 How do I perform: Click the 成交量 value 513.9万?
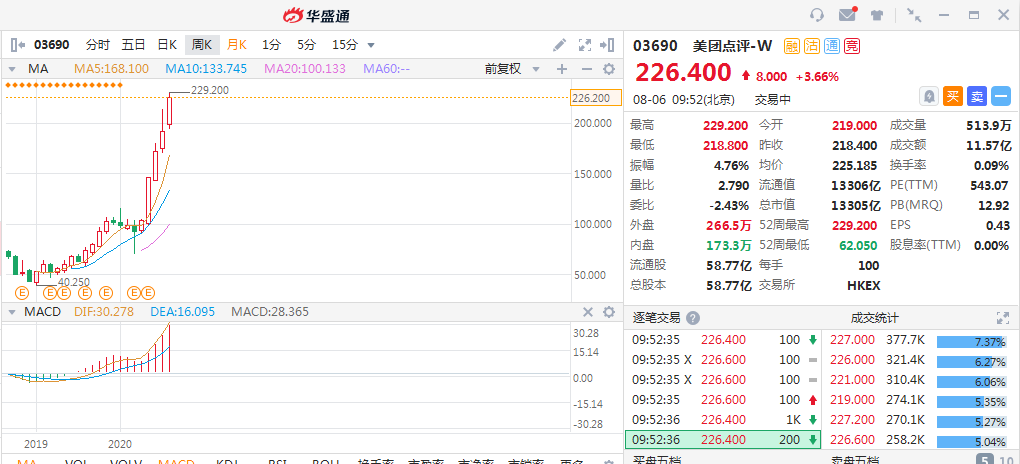coord(988,125)
